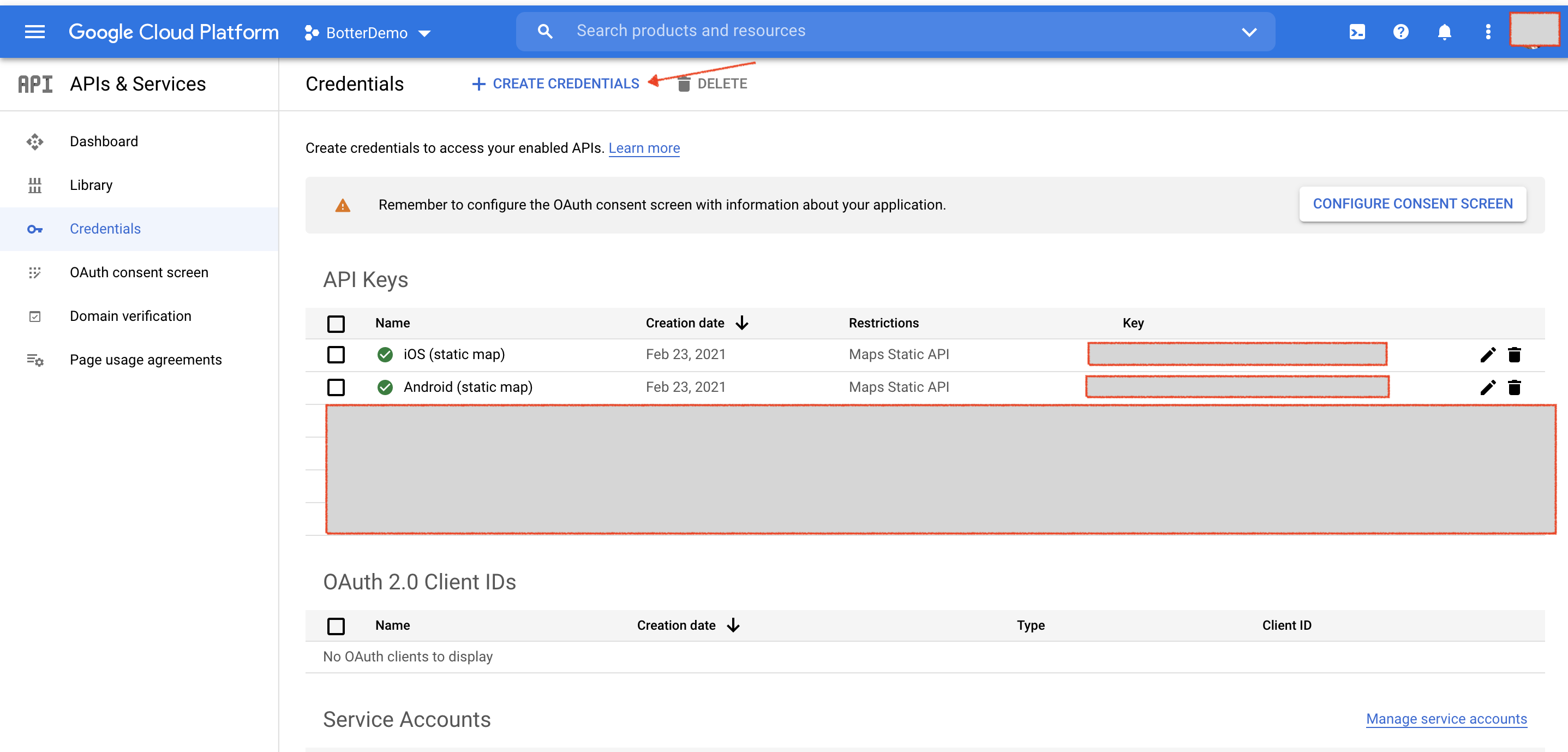This screenshot has height=752, width=1568.
Task: Edit the Android (static map) key
Action: pos(1488,387)
